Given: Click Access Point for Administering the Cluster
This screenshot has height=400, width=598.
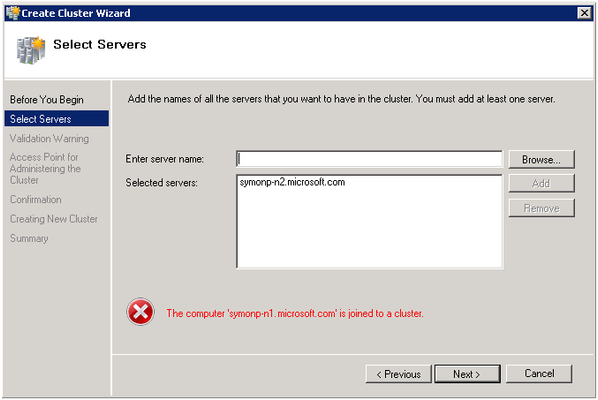Looking at the screenshot, I should (45, 168).
